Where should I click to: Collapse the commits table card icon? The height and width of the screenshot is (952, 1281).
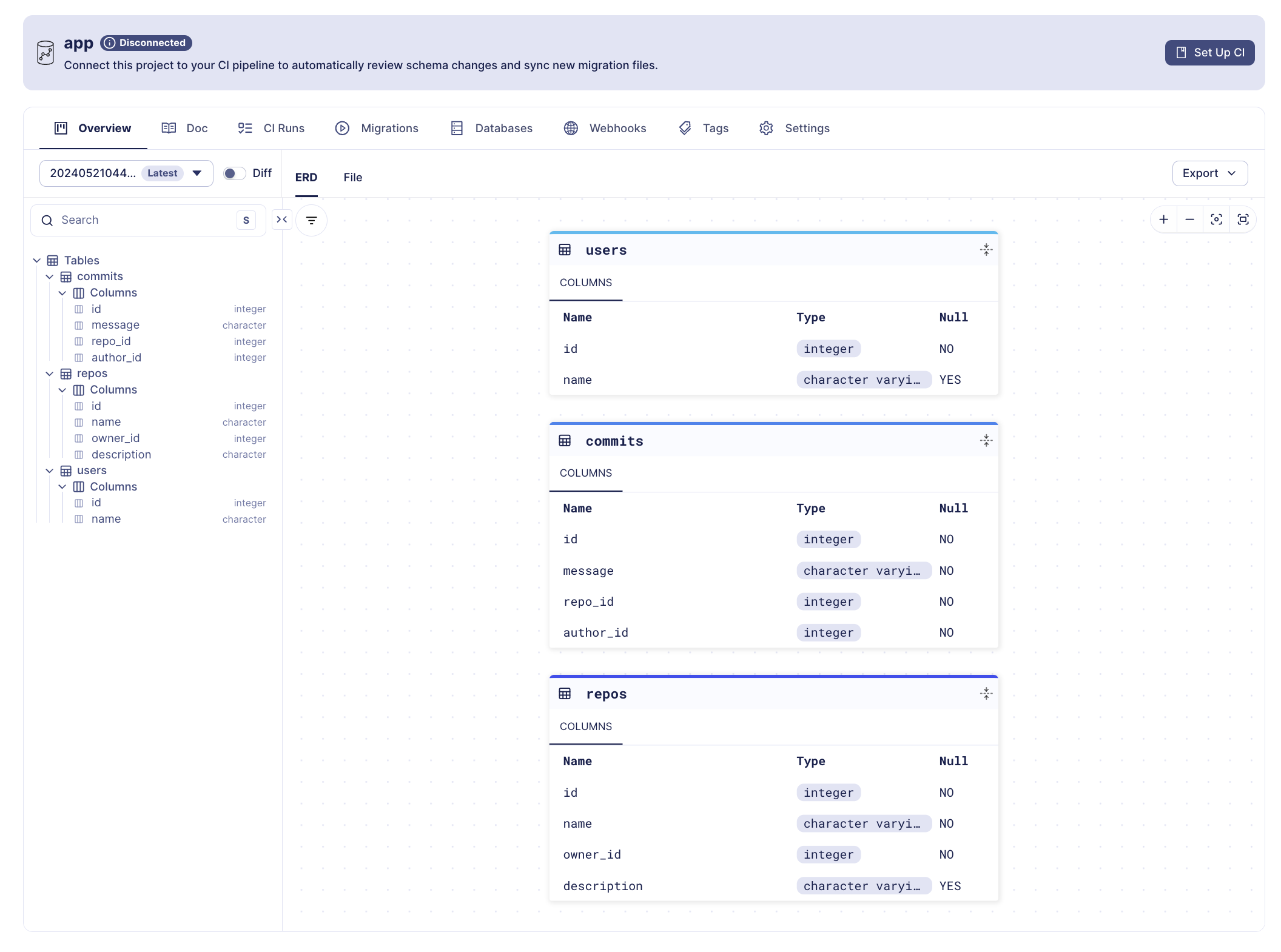click(x=986, y=441)
